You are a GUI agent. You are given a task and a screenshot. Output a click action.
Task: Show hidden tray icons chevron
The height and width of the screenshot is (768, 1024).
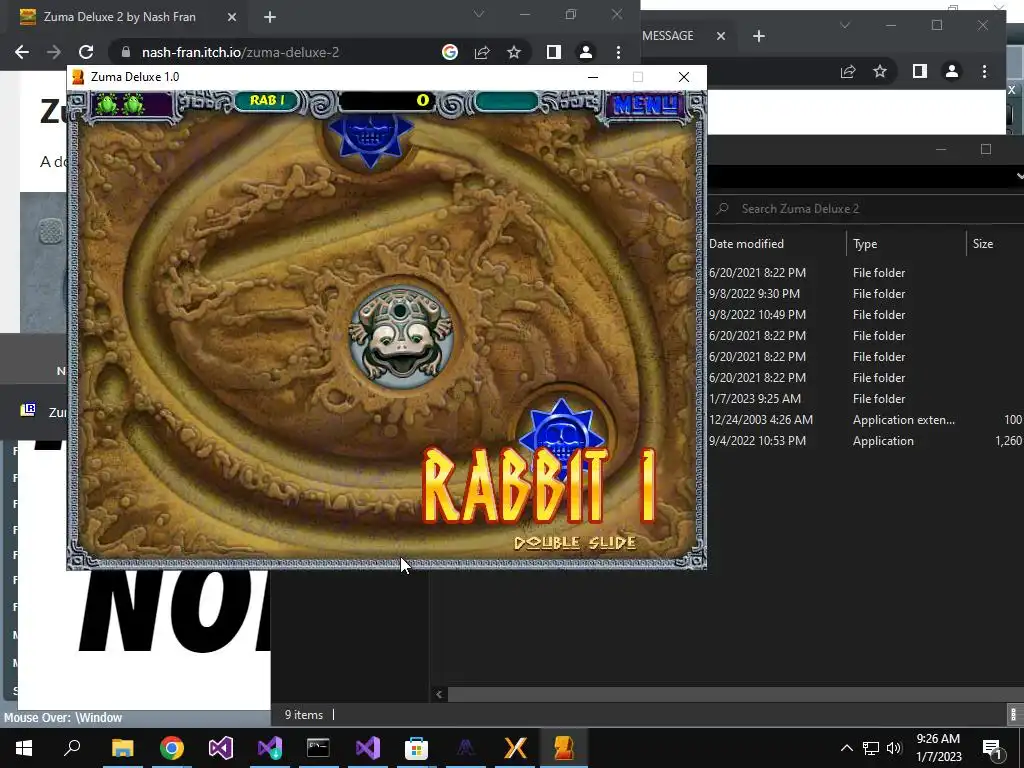[846, 748]
